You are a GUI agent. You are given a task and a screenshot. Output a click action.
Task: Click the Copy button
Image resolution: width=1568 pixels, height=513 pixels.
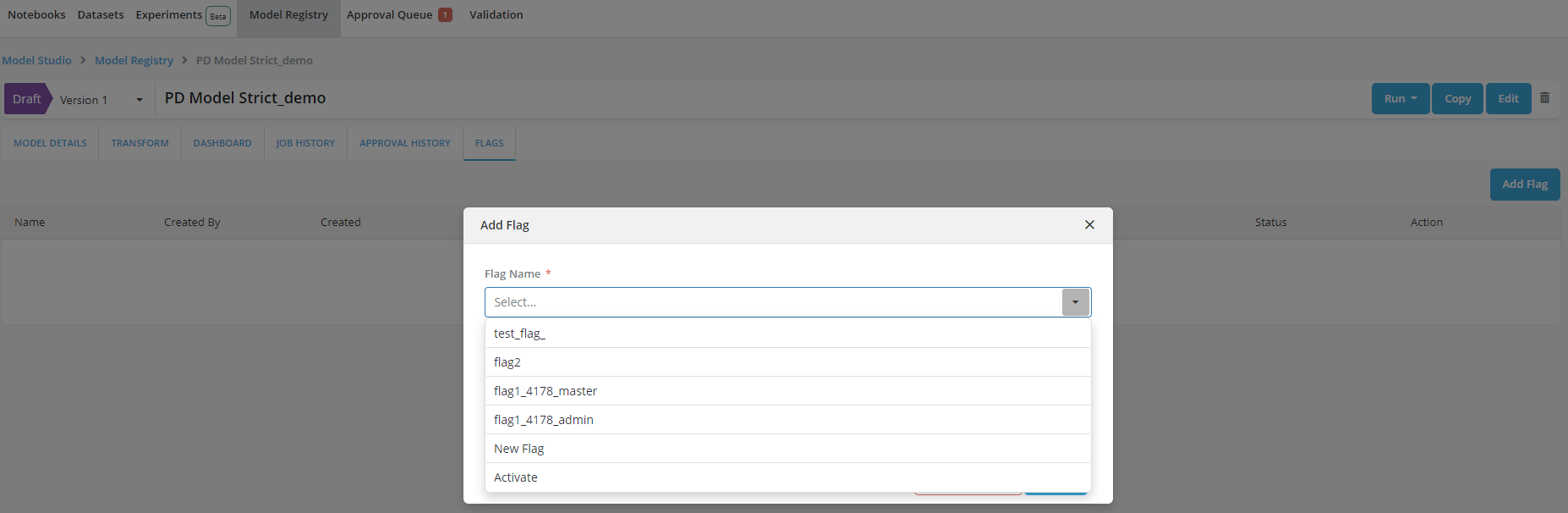pos(1456,99)
